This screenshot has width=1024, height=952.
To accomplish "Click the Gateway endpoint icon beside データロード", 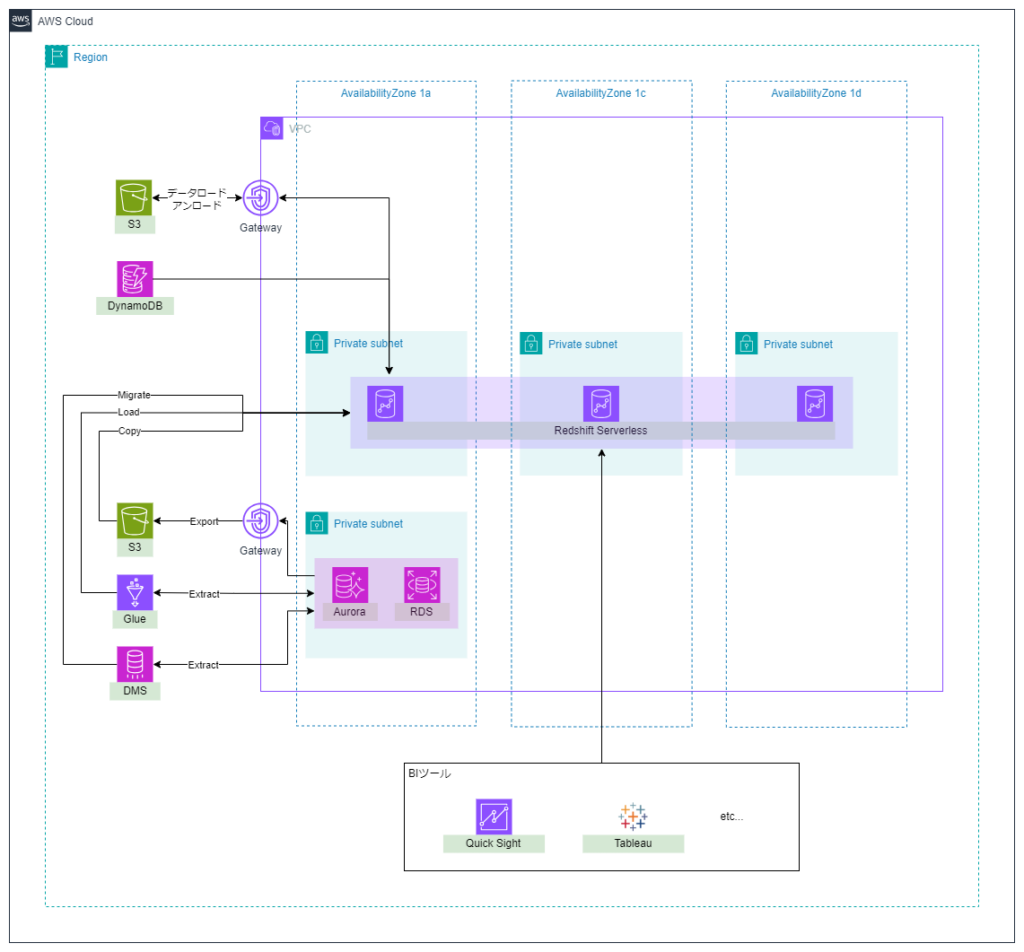I will coord(261,197).
